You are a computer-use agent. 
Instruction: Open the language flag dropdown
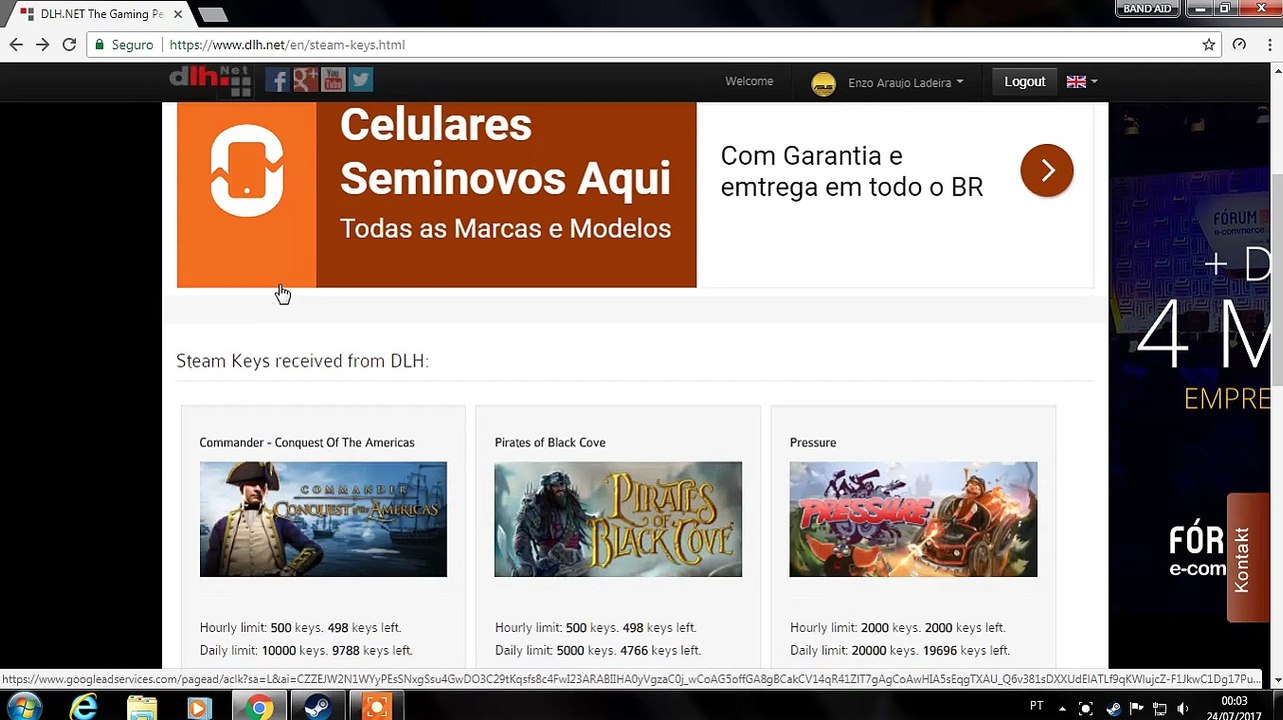[x=1081, y=82]
